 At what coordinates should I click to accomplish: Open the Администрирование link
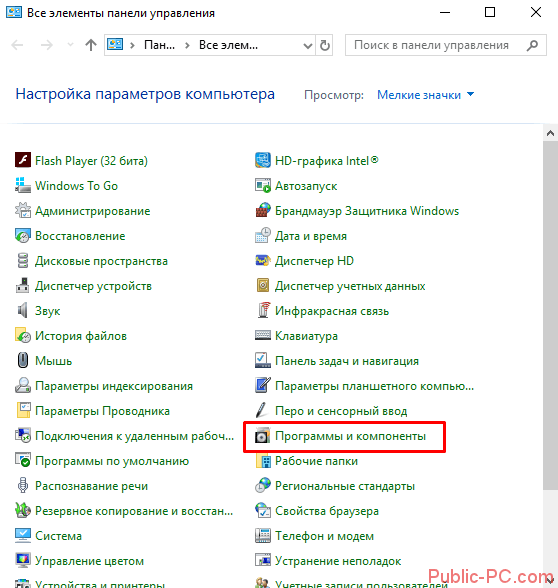click(x=92, y=211)
